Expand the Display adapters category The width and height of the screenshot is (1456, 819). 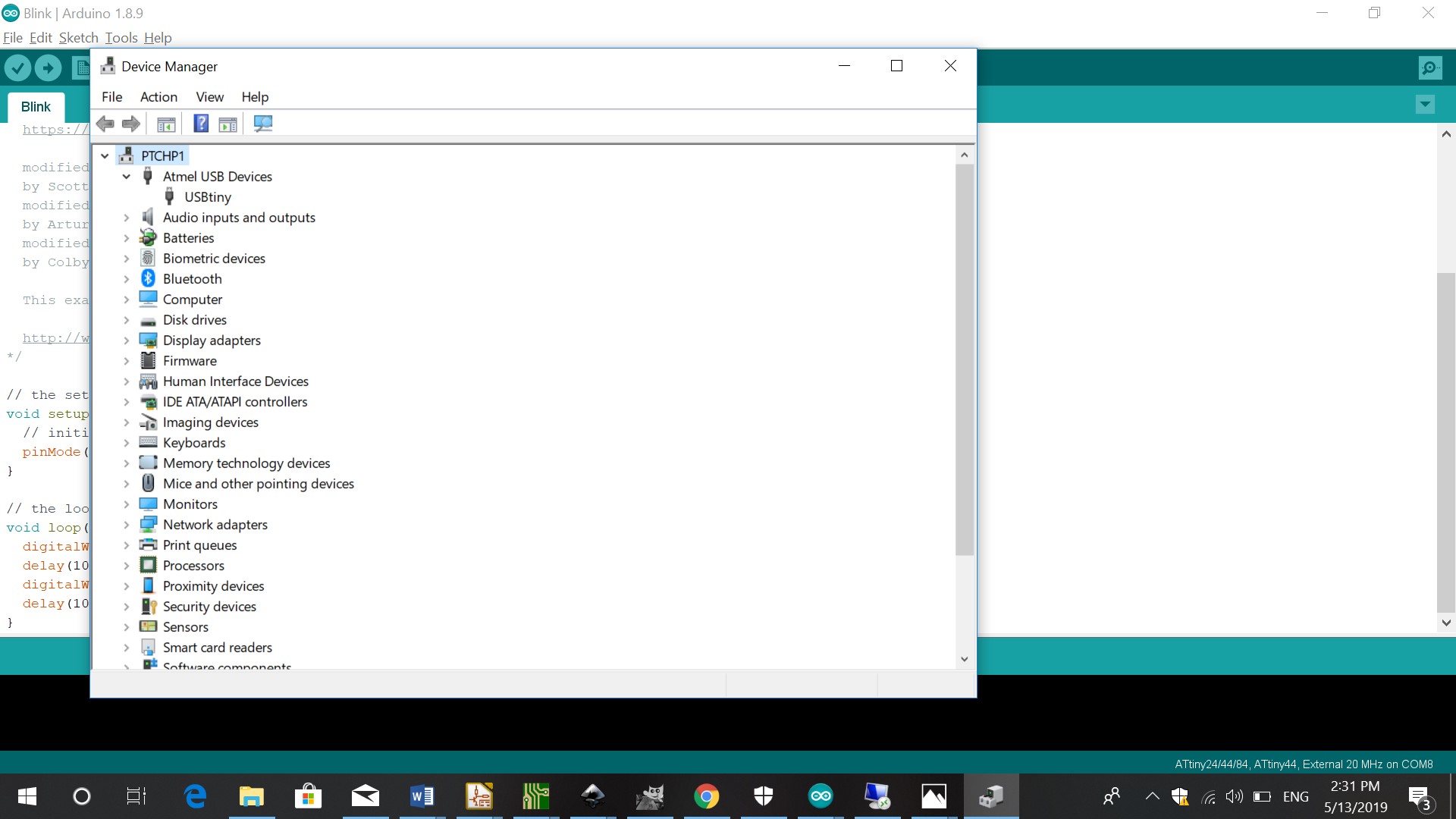(127, 340)
